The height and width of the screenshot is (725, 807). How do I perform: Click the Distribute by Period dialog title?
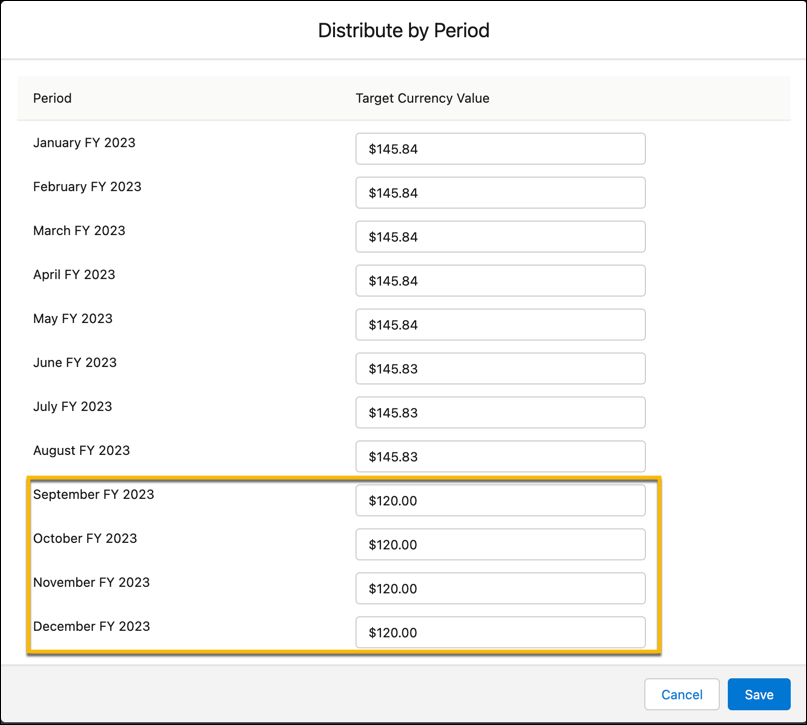pos(403,30)
